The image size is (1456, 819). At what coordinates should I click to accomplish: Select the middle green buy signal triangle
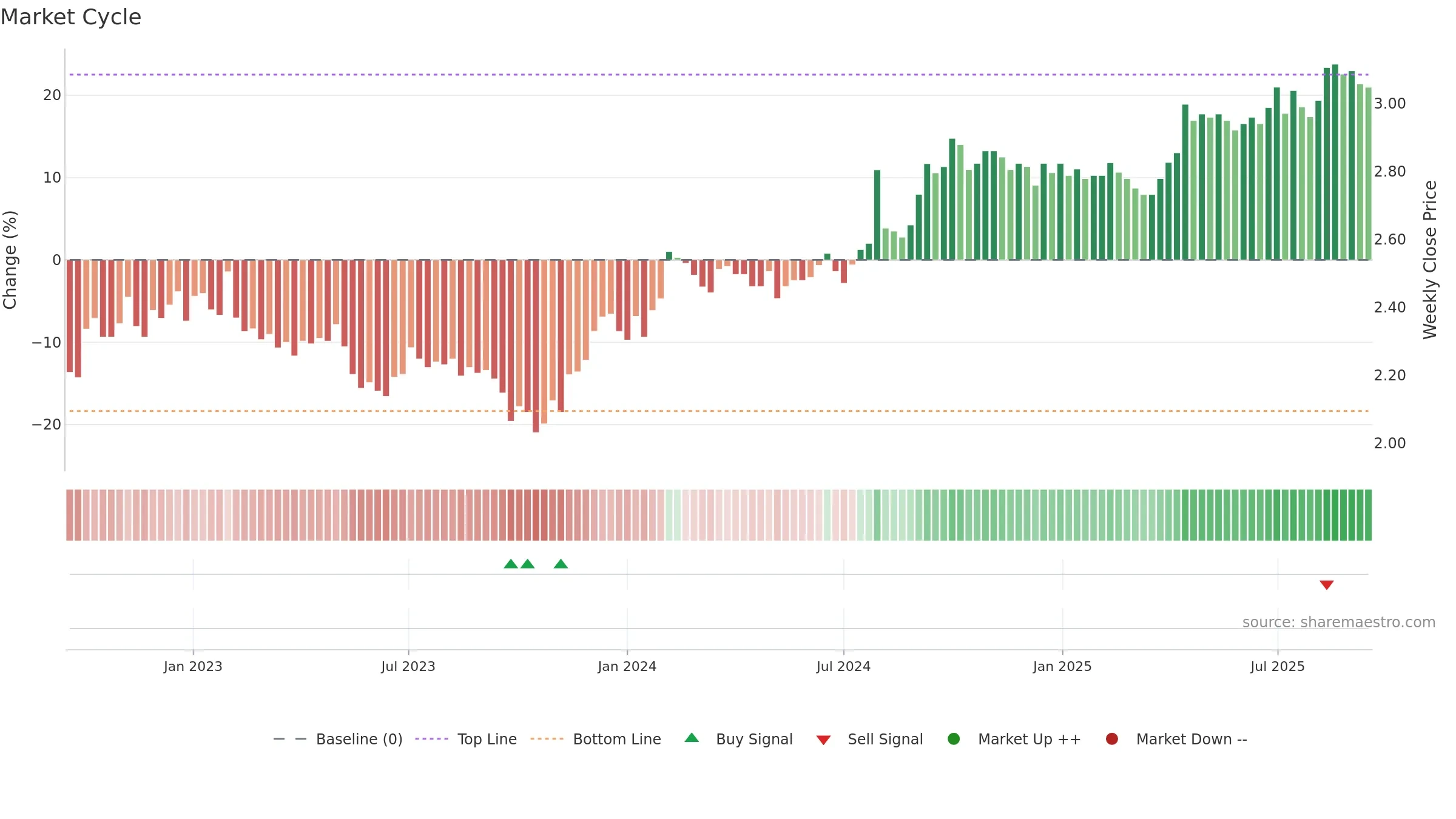click(x=528, y=564)
